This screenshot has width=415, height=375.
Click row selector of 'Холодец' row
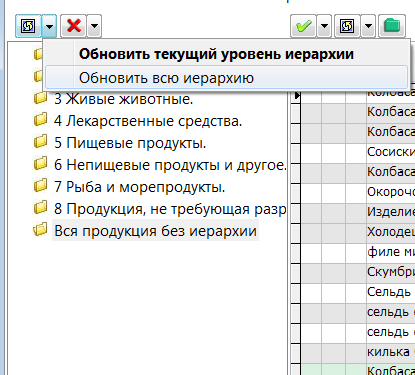coord(296,233)
